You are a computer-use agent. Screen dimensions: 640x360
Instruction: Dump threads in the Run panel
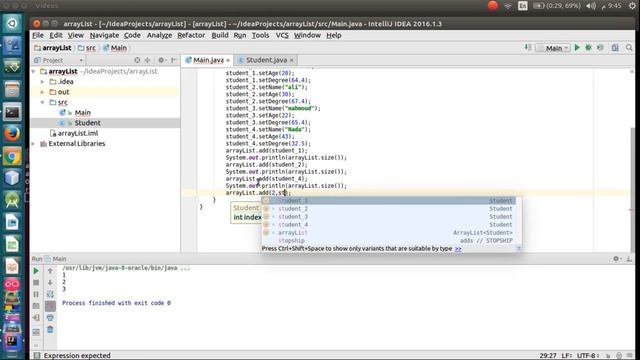pyautogui.click(x=36, y=306)
